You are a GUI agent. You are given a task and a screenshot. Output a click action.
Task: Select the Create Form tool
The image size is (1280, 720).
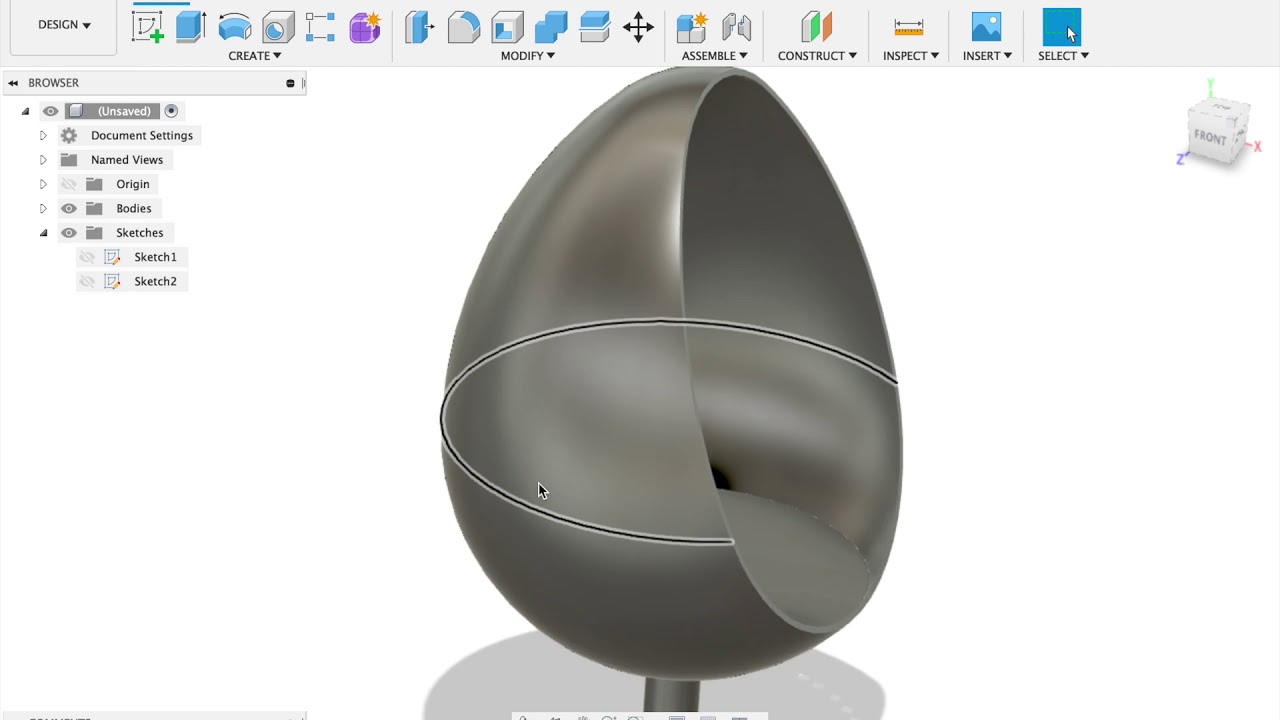(x=365, y=27)
